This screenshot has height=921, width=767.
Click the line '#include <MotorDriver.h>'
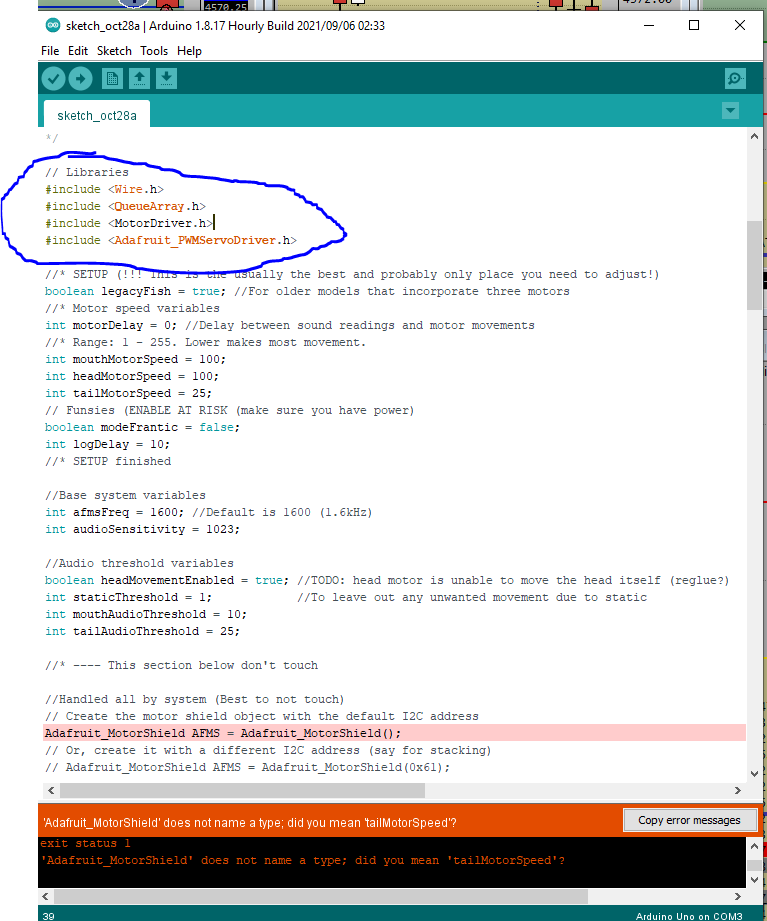[x=129, y=223]
